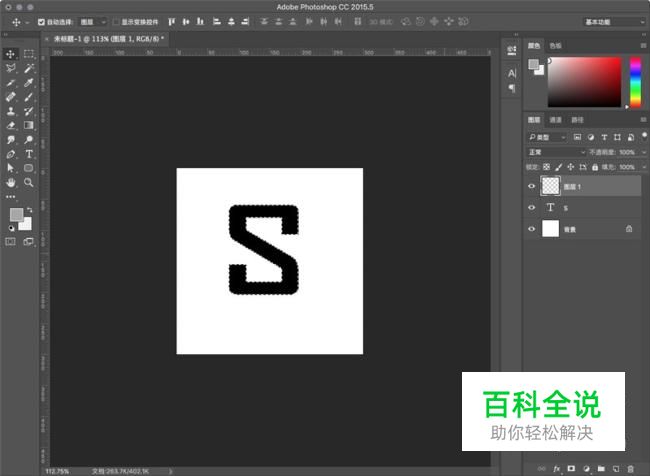Toggle type layer filter
The height and width of the screenshot is (476, 650).
pos(604,137)
